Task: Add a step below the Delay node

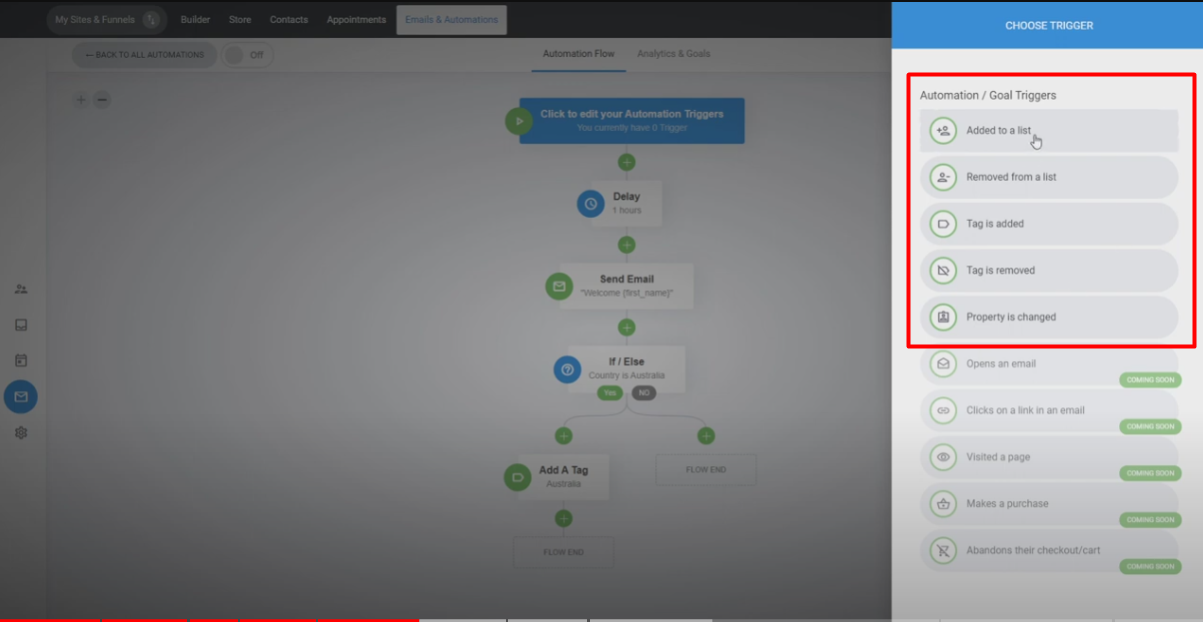Action: click(x=626, y=245)
